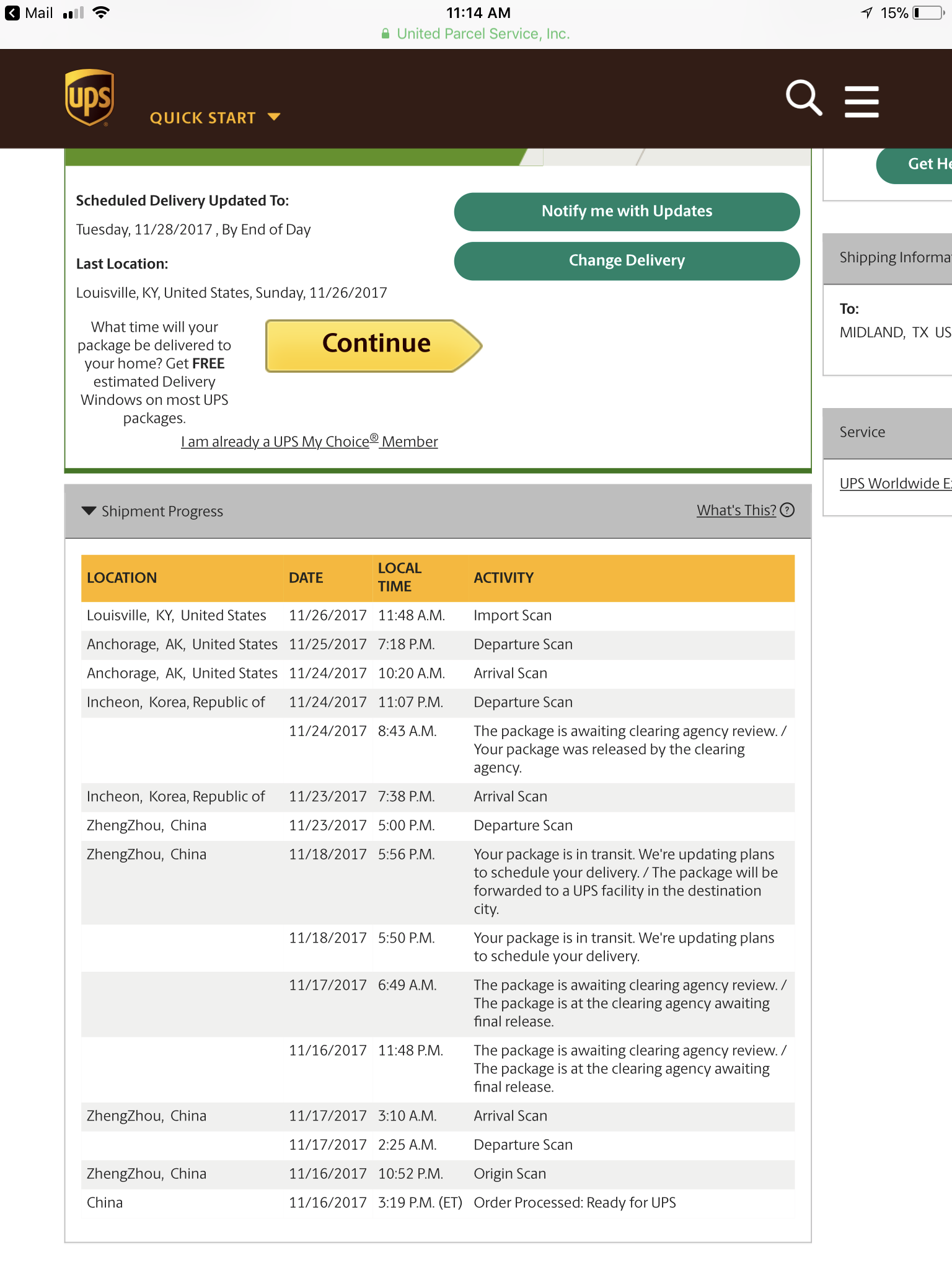
Task: Click the Shipping Information panel header
Action: pyautogui.click(x=887, y=259)
